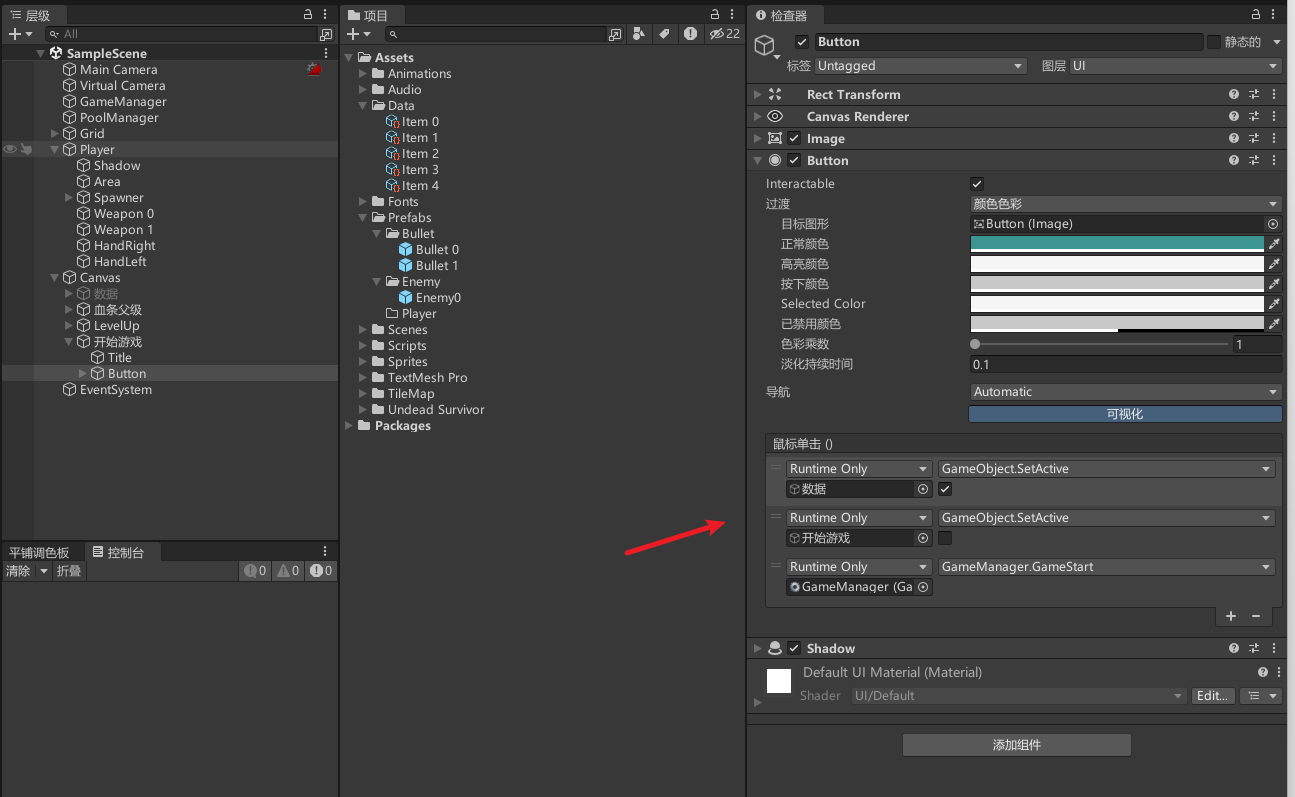
Task: Open the three-dot menu of the 项目 panel
Action: pyautogui.click(x=731, y=14)
